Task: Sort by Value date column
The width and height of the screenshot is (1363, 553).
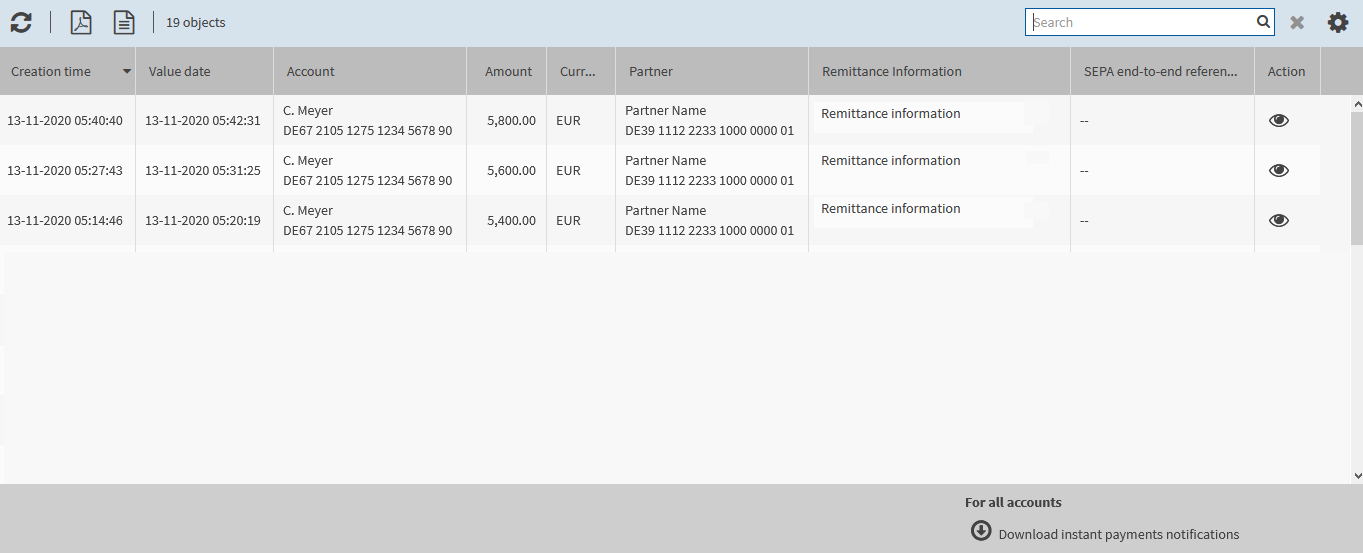Action: pos(180,72)
